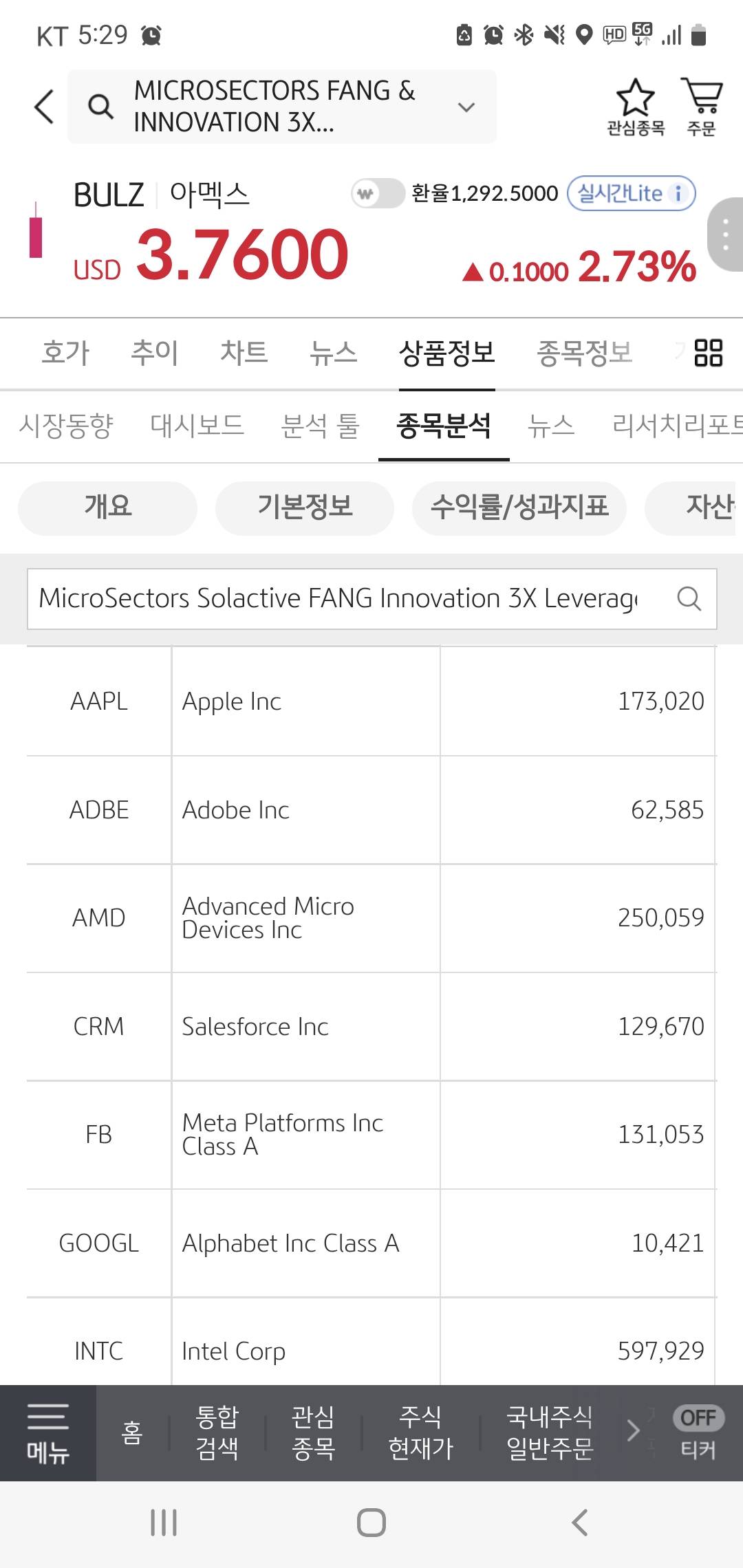The width and height of the screenshot is (743, 1568).
Task: Tap the back arrow at top left
Action: pyautogui.click(x=44, y=107)
